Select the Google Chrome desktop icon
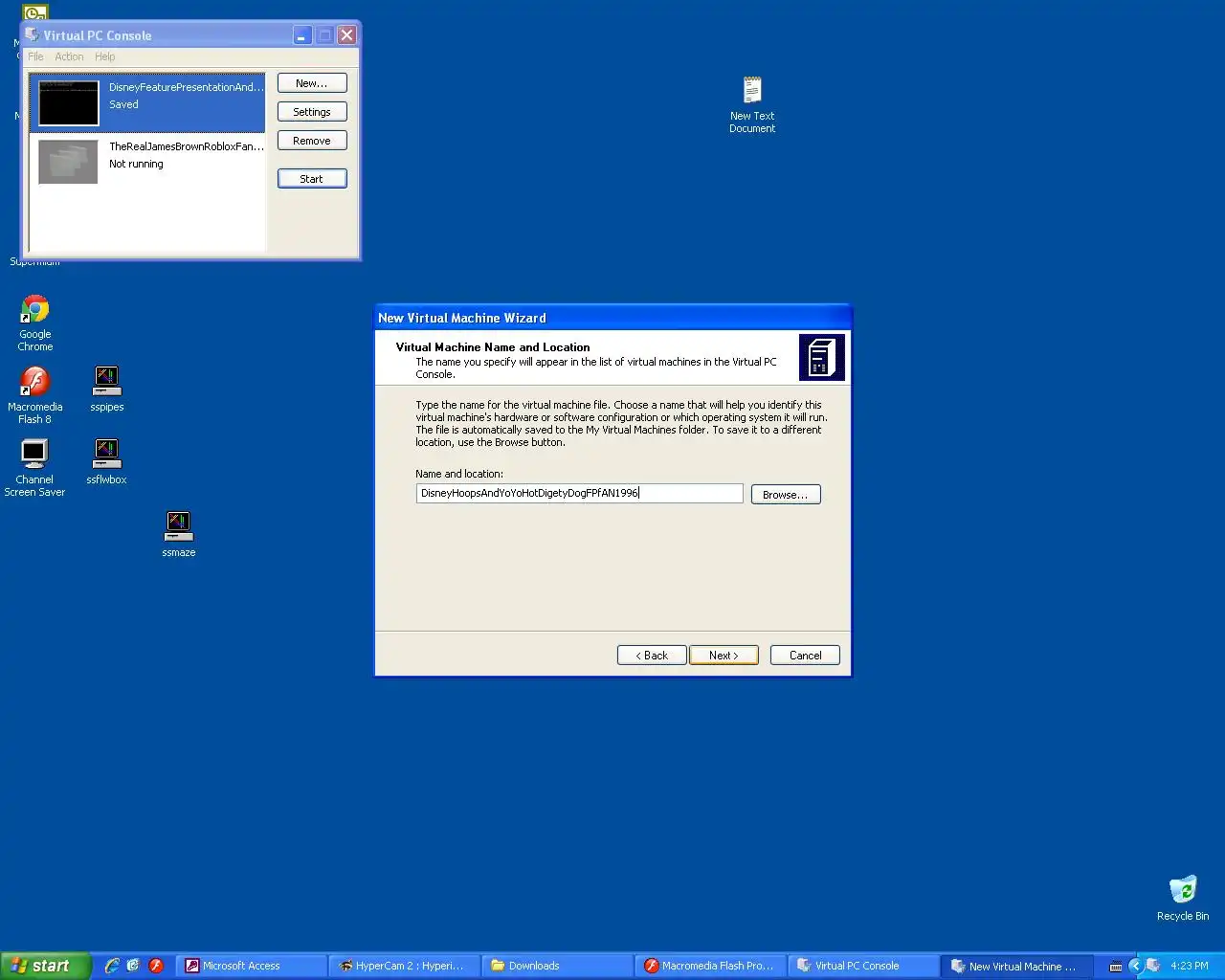Image resolution: width=1225 pixels, height=980 pixels. point(35,323)
